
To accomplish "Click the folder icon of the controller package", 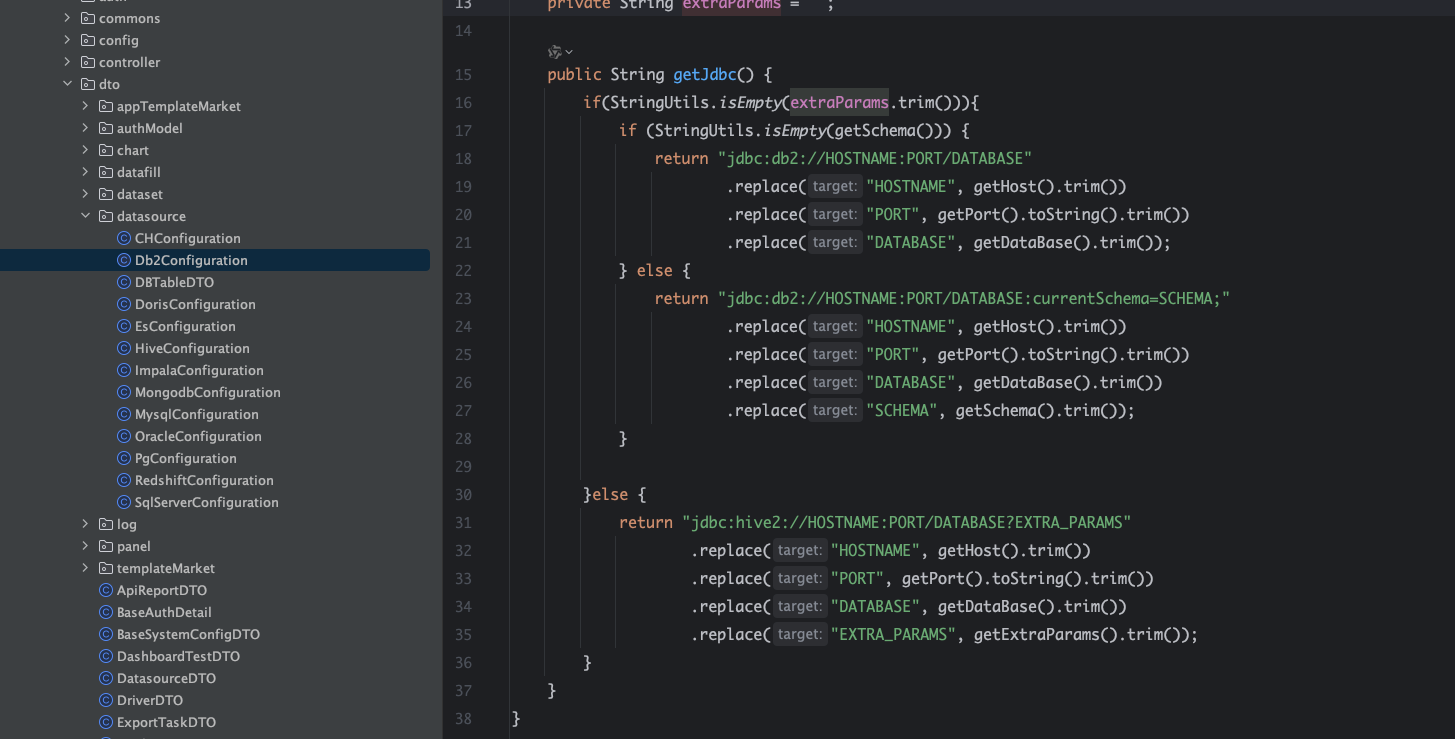I will click(x=88, y=62).
